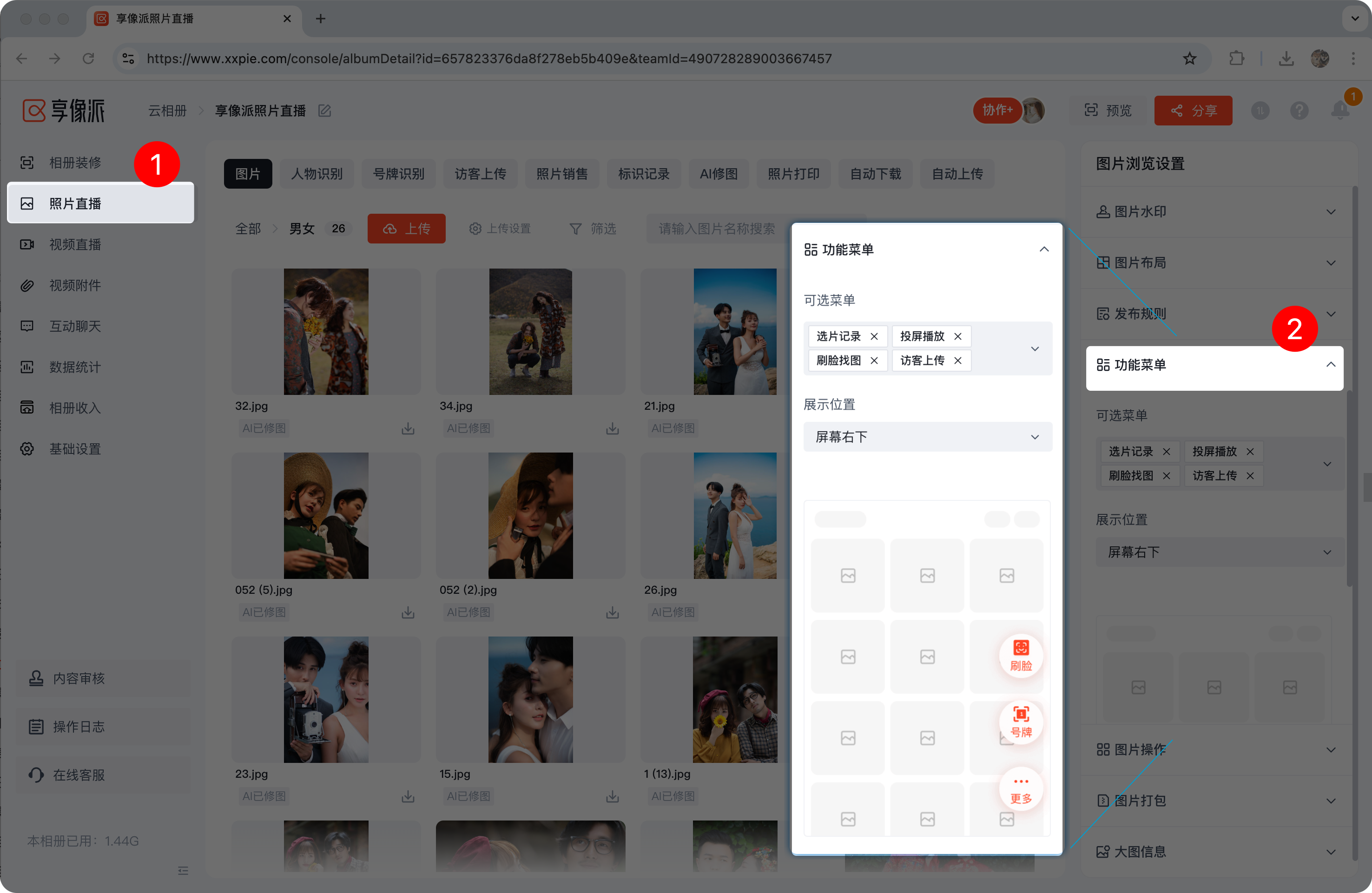
Task: Switch to the 人物识别 tab
Action: coord(317,174)
